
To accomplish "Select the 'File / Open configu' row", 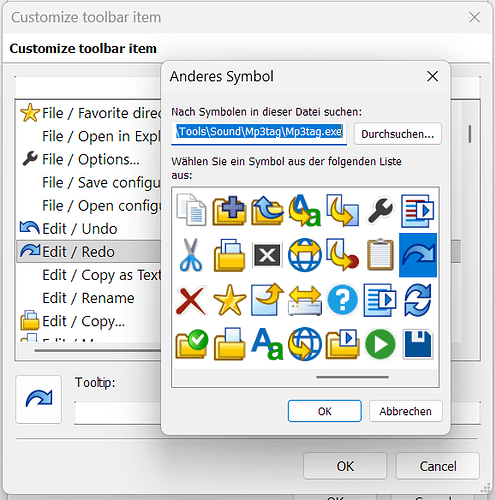I will [89, 206].
